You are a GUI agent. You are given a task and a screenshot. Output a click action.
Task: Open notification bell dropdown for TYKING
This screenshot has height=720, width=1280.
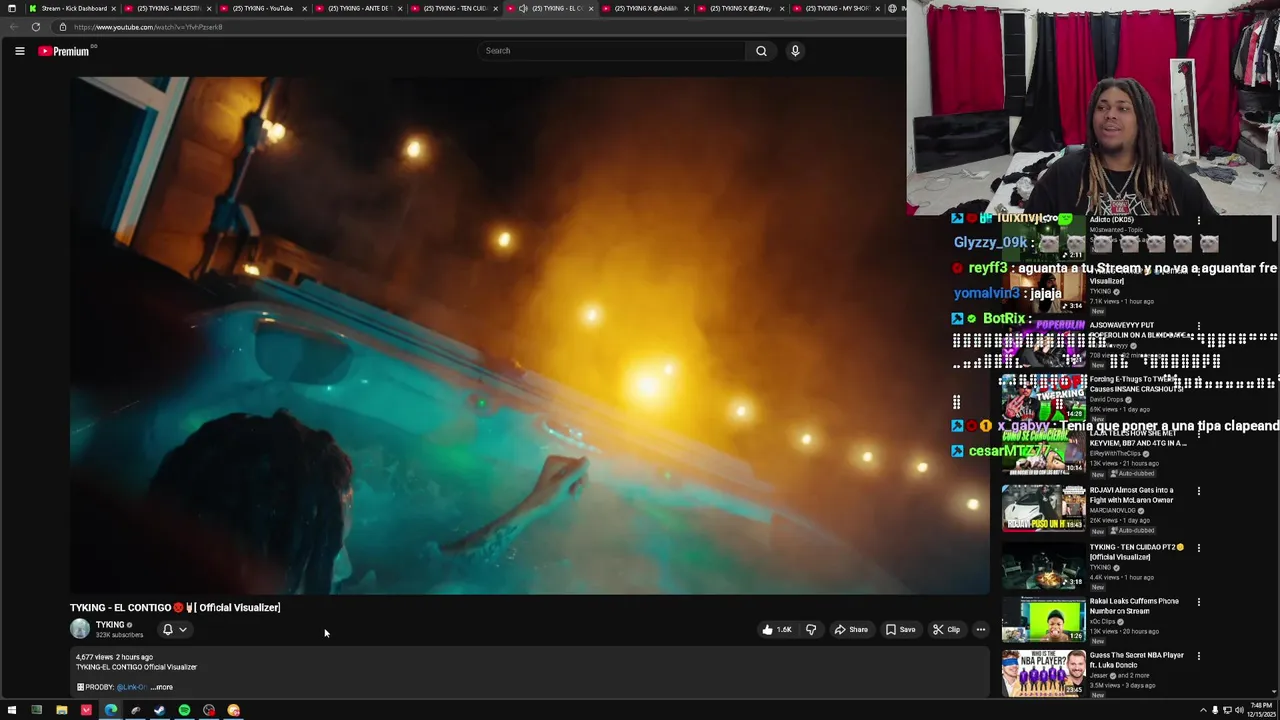pyautogui.click(x=174, y=630)
